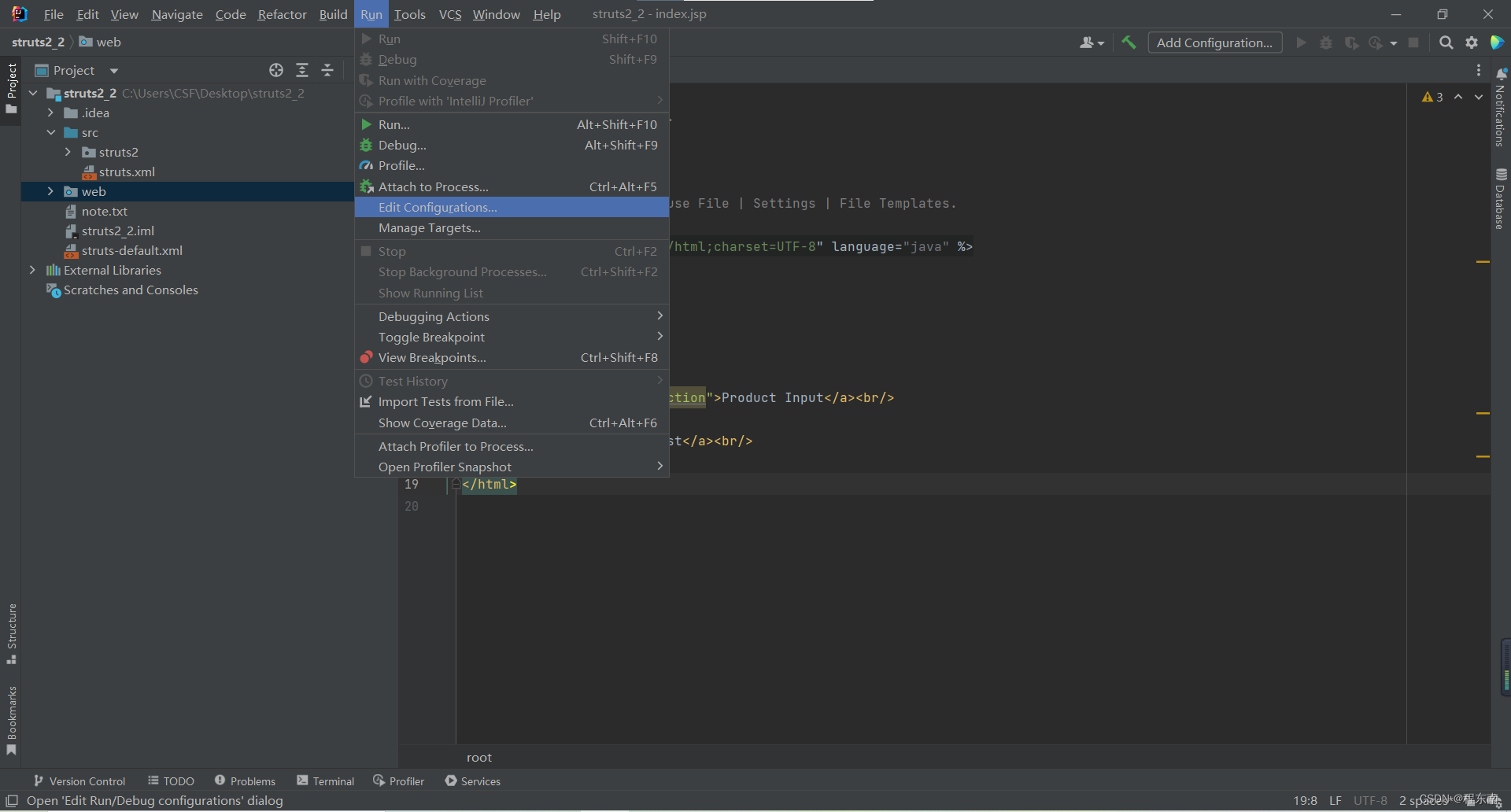Click the grayed Run arrow in toolbar
Screen dimensions: 1511x812
[x=1301, y=42]
